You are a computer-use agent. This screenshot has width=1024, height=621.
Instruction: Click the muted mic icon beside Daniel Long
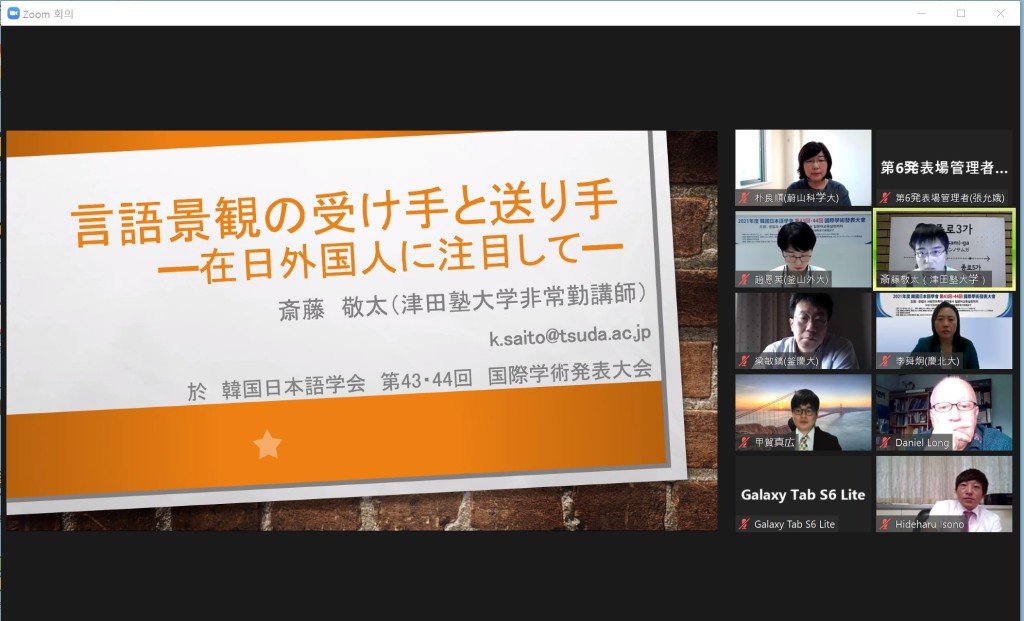tap(885, 442)
